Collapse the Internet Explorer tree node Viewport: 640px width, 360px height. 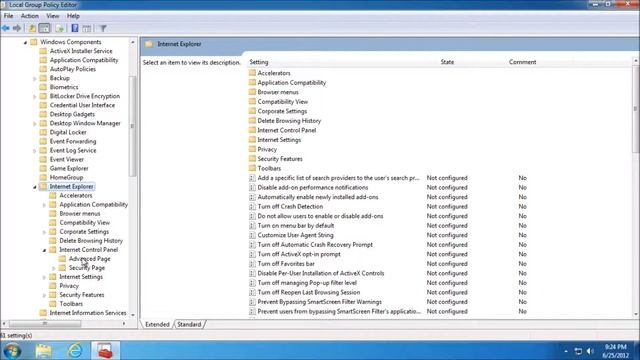click(x=35, y=187)
